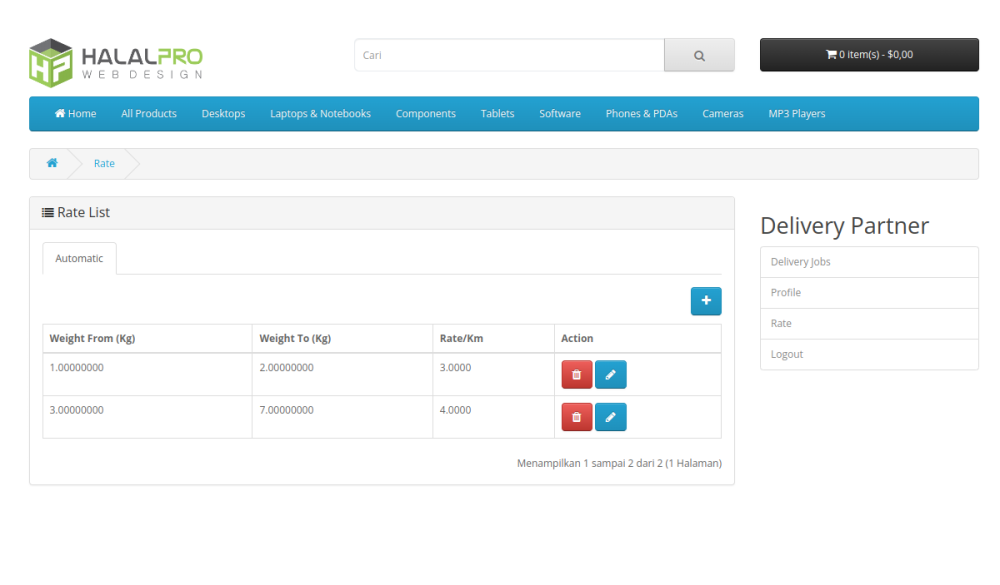Open All Products menu item

149,114
